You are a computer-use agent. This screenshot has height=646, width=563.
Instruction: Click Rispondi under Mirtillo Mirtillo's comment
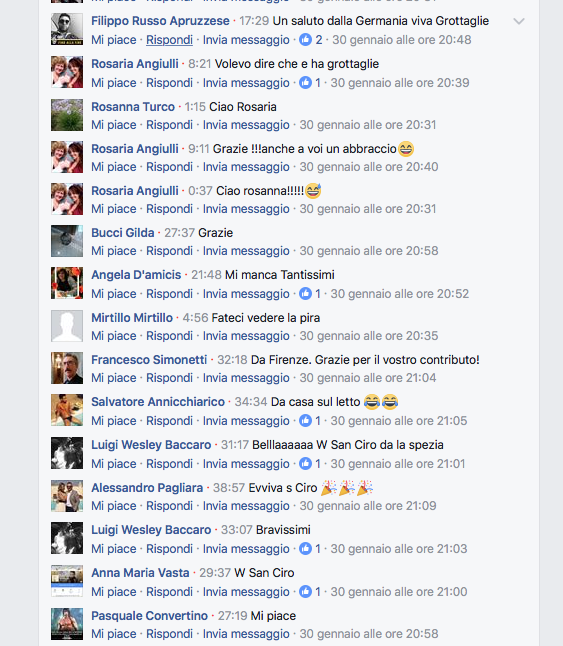click(169, 335)
